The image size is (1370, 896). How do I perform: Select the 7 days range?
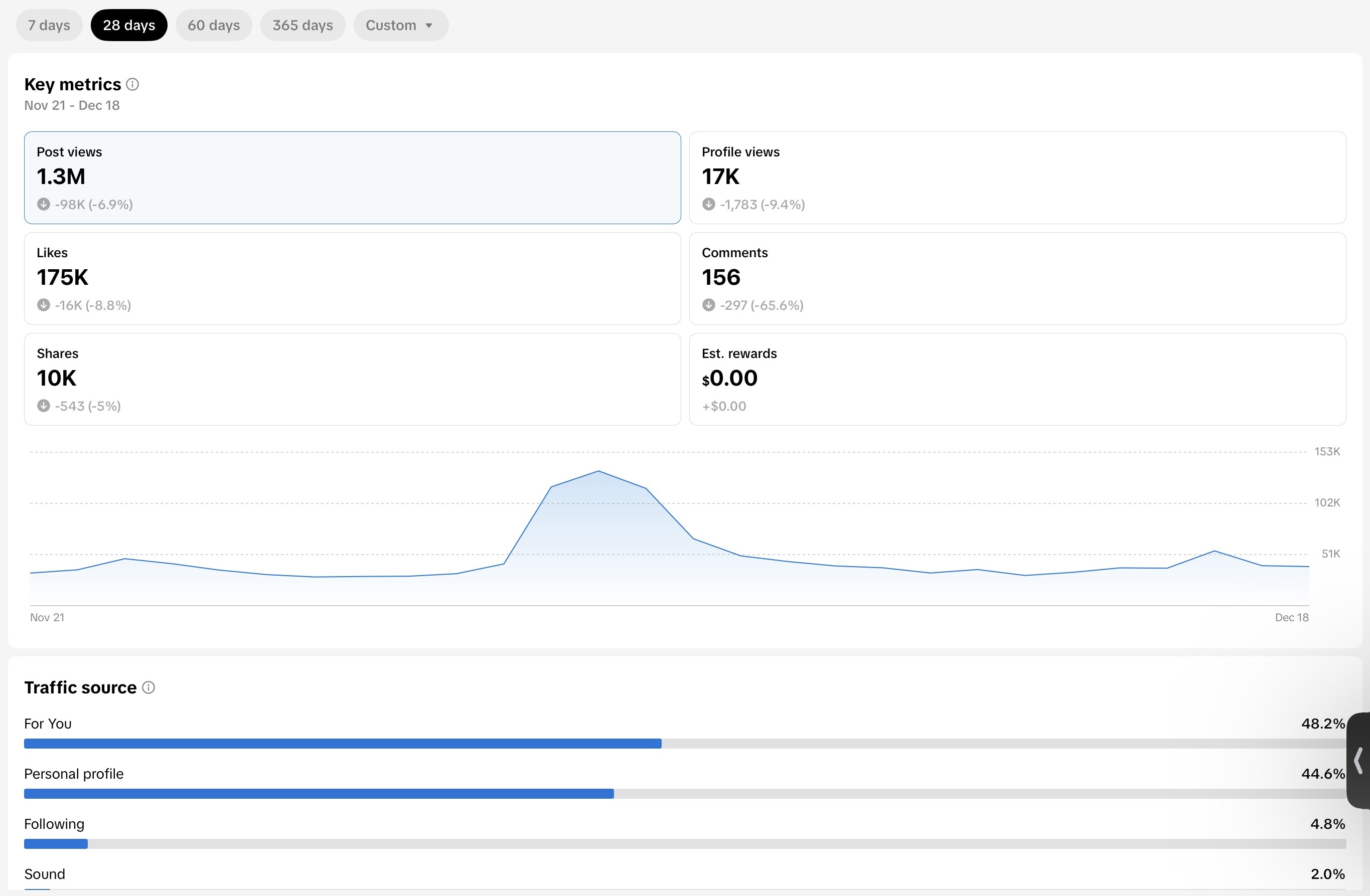[49, 25]
